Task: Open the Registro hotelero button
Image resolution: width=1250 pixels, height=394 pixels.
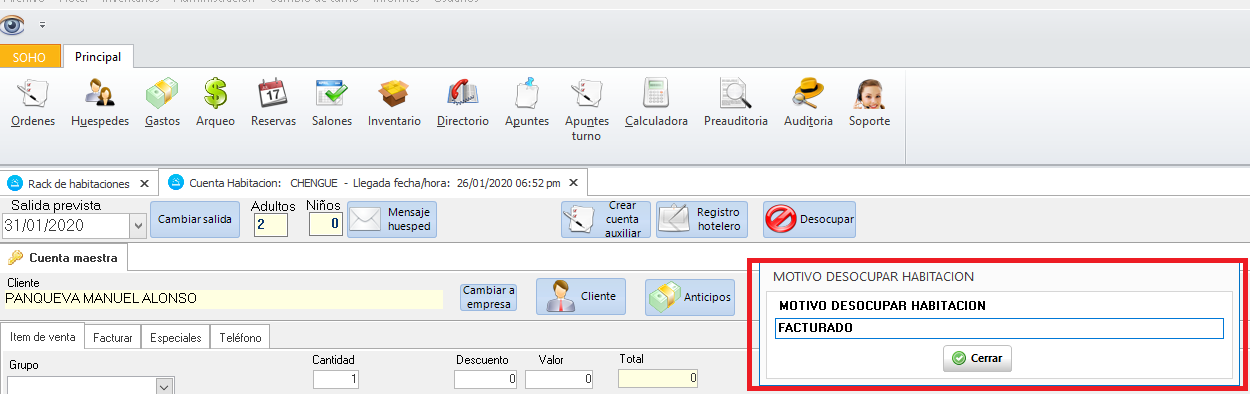Action: coord(701,219)
